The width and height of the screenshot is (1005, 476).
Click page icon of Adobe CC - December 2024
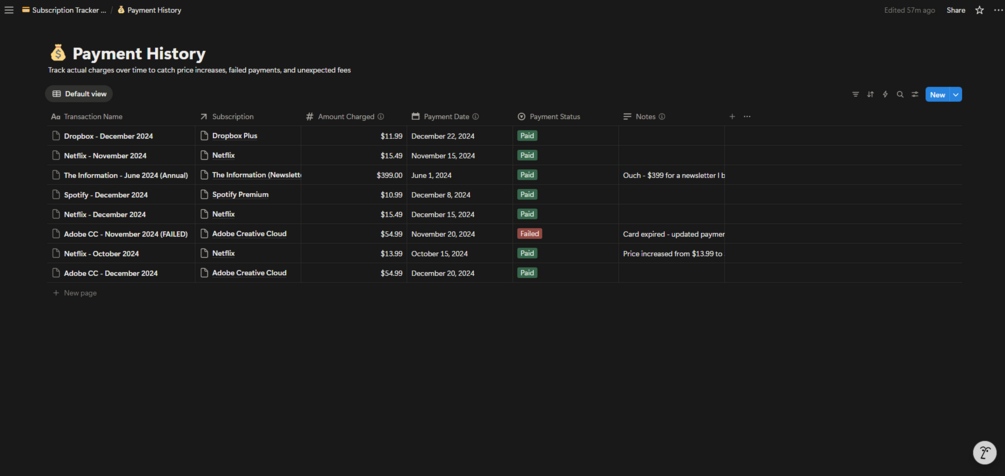point(56,273)
